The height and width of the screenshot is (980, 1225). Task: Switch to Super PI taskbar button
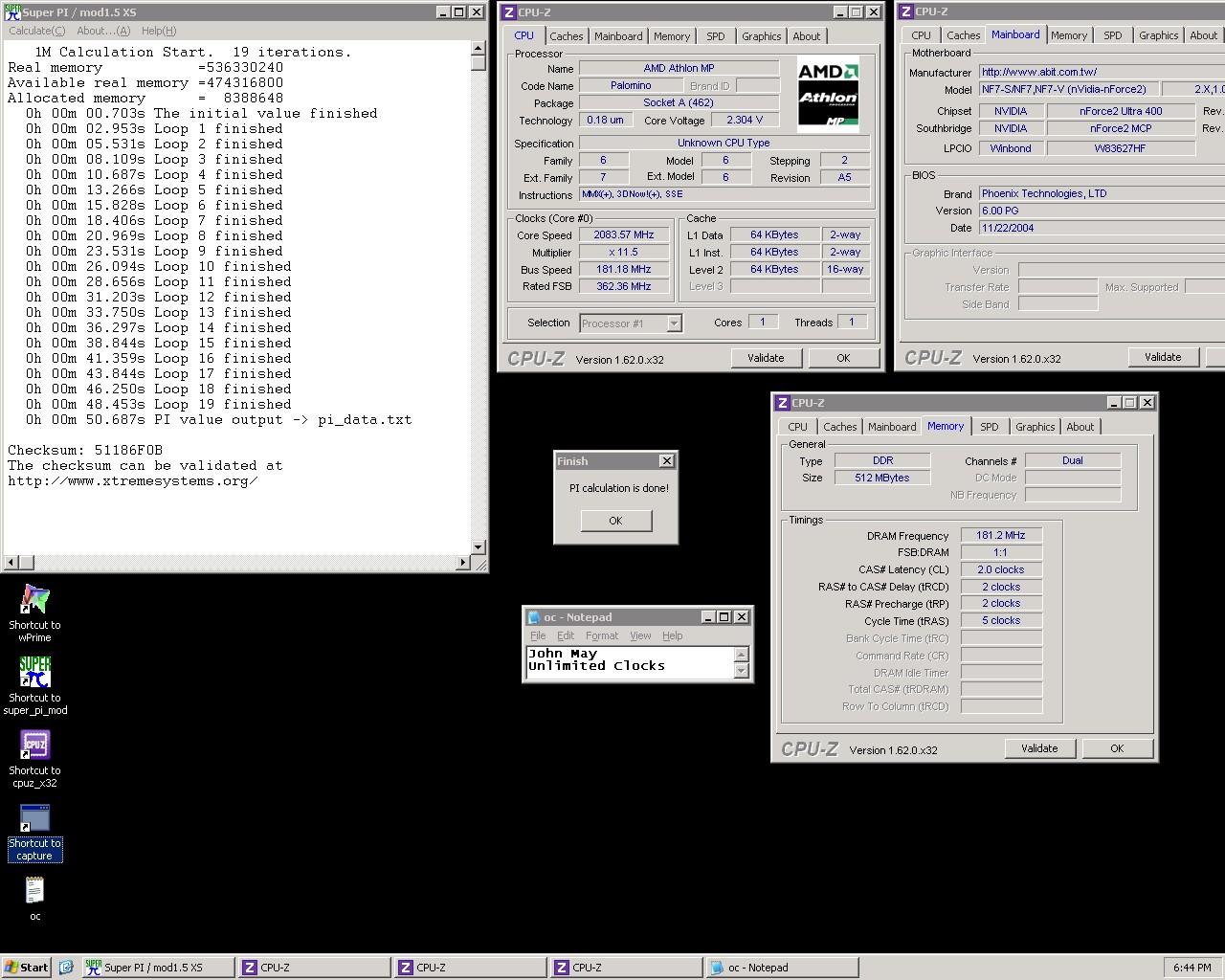pyautogui.click(x=158, y=968)
